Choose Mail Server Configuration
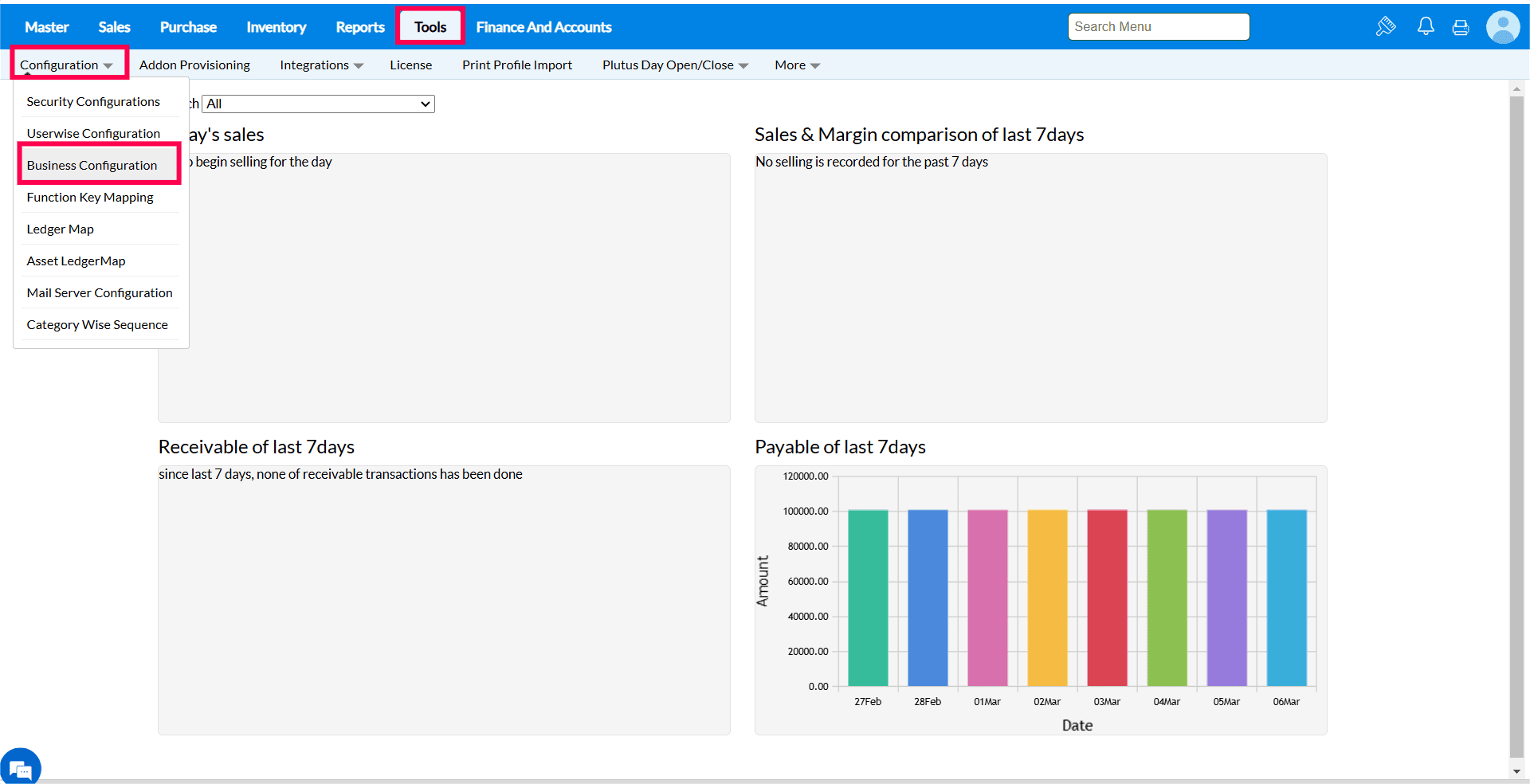1530x784 pixels. pos(100,293)
